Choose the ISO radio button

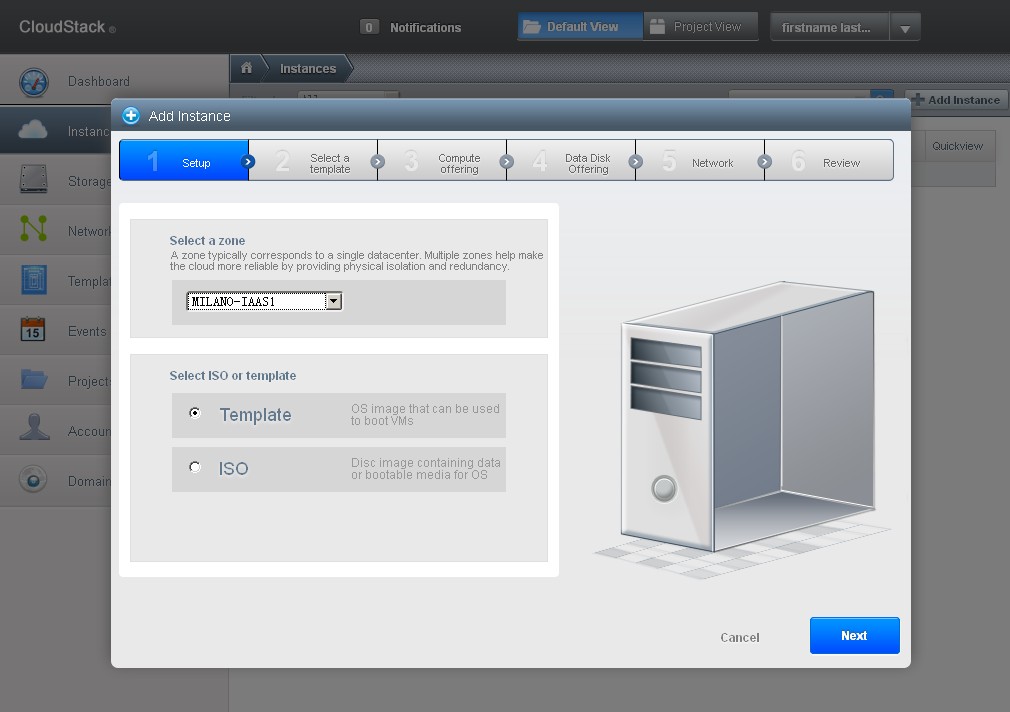pyautogui.click(x=195, y=467)
